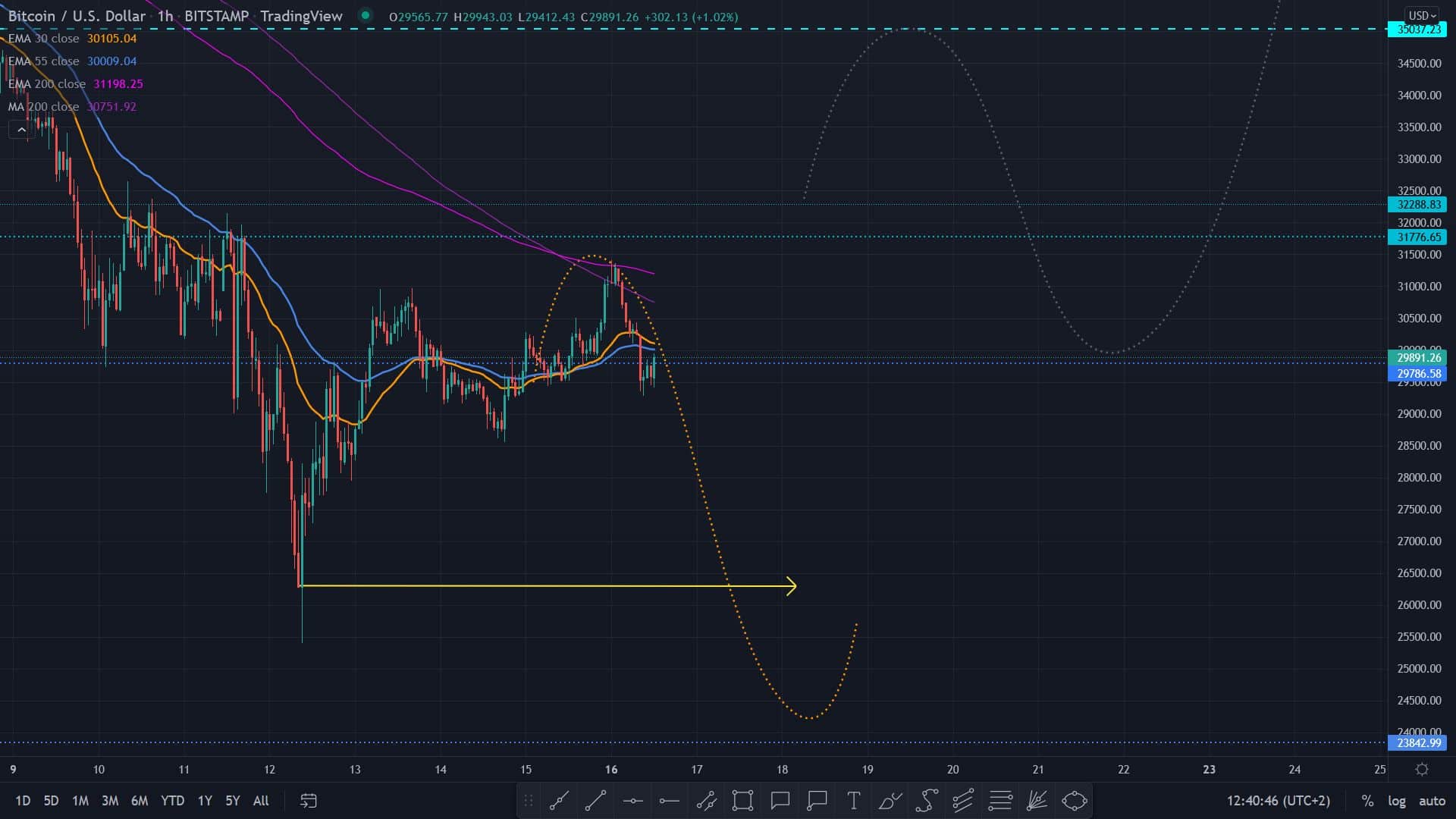Viewport: 1456px width, 819px height.
Task: Select the ellipse shape tool
Action: click(1075, 800)
